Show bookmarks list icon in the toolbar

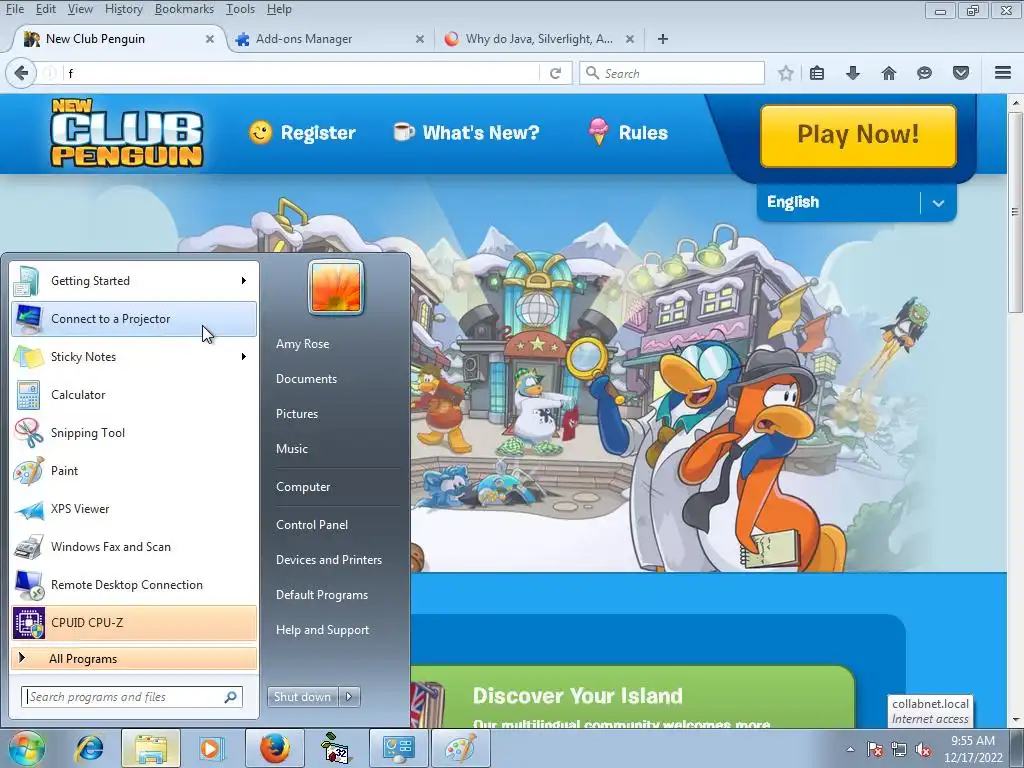coord(817,73)
